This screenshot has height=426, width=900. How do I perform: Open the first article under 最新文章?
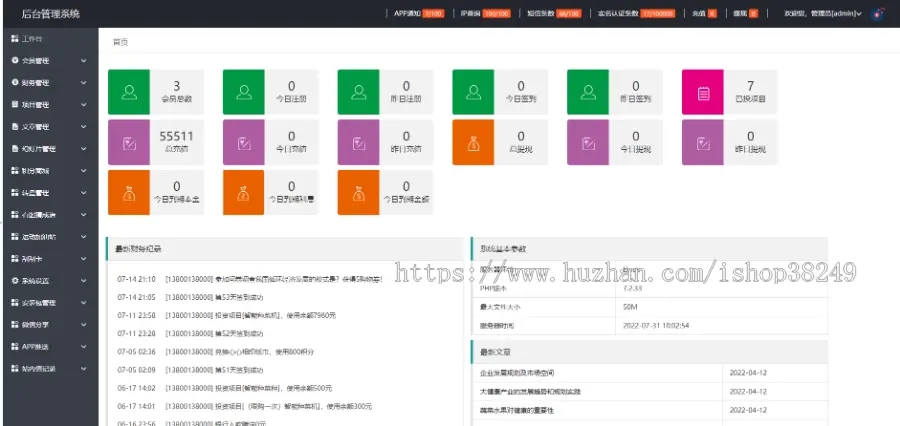(x=522, y=373)
